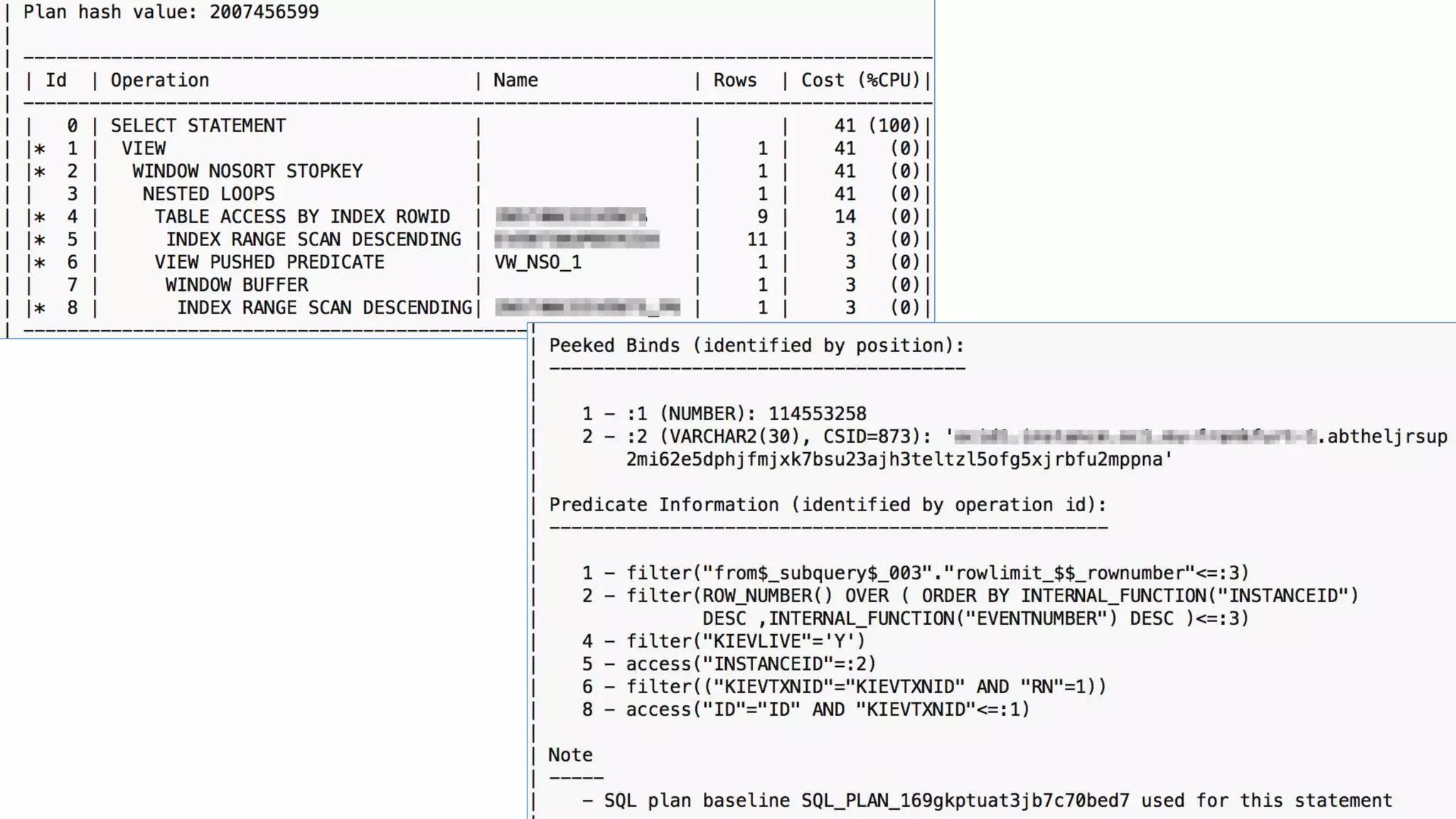Click the Cost (%CPU) column header
The image size is (1456, 819).
point(860,80)
